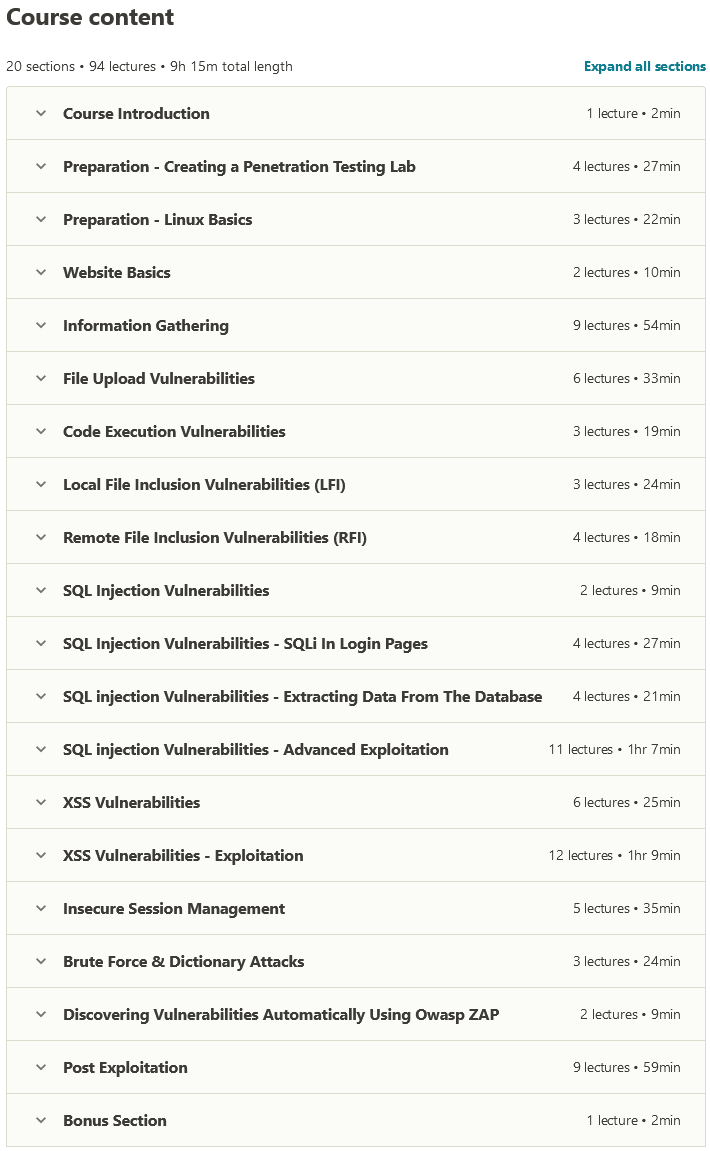
Task: Expand Insecure Session Management chevron
Action: pos(41,908)
